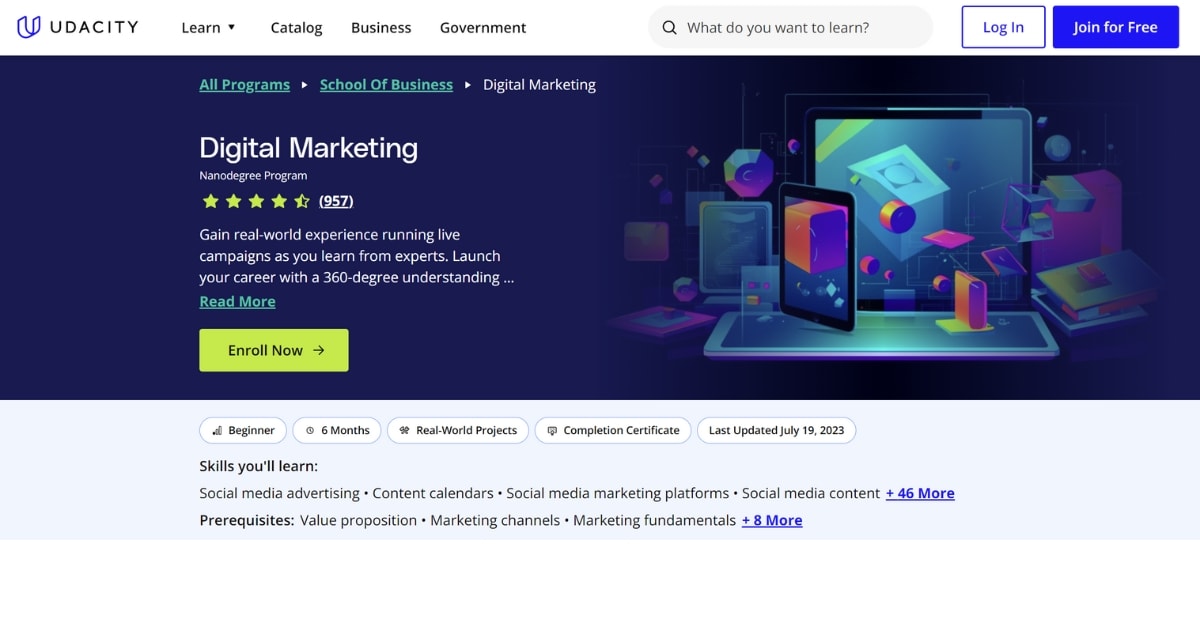1200x628 pixels.
Task: Expand the Learn dropdown menu
Action: [208, 28]
